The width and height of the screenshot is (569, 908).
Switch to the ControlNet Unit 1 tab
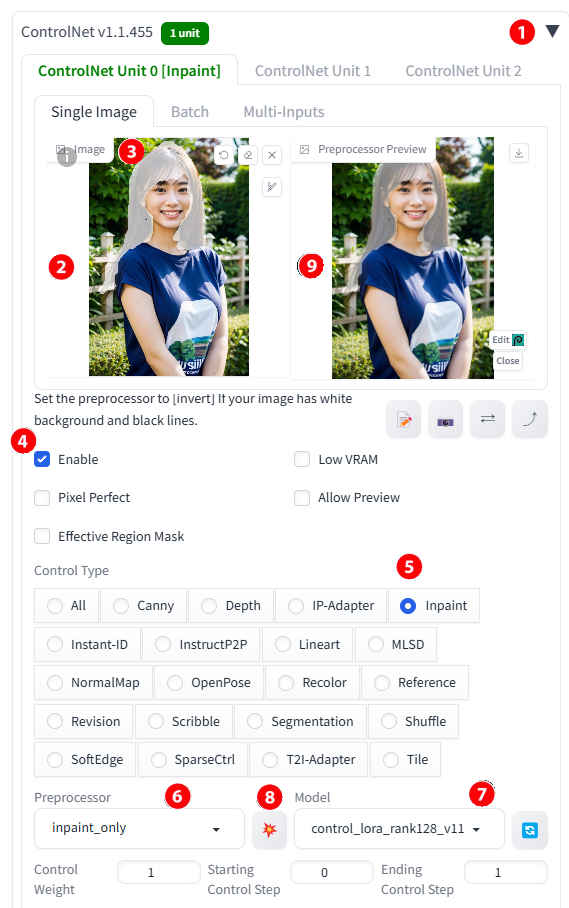tap(313, 71)
